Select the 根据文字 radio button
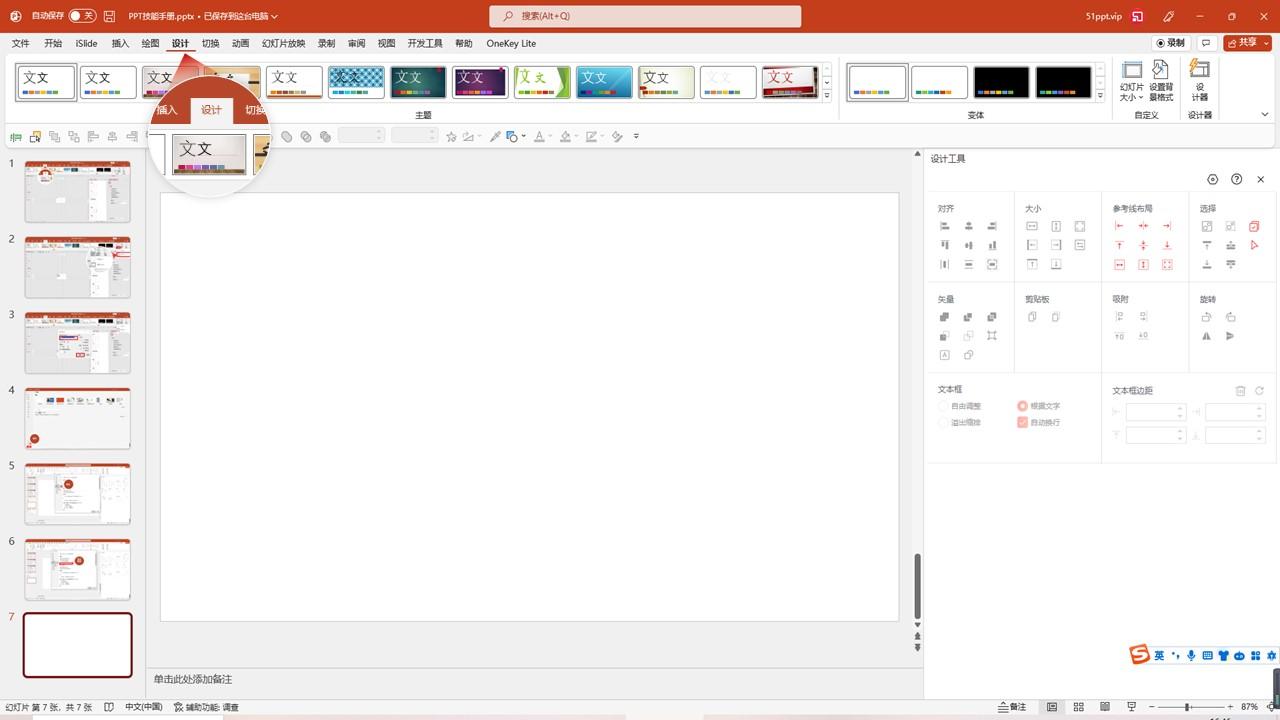The width and height of the screenshot is (1280, 720). click(x=1022, y=406)
